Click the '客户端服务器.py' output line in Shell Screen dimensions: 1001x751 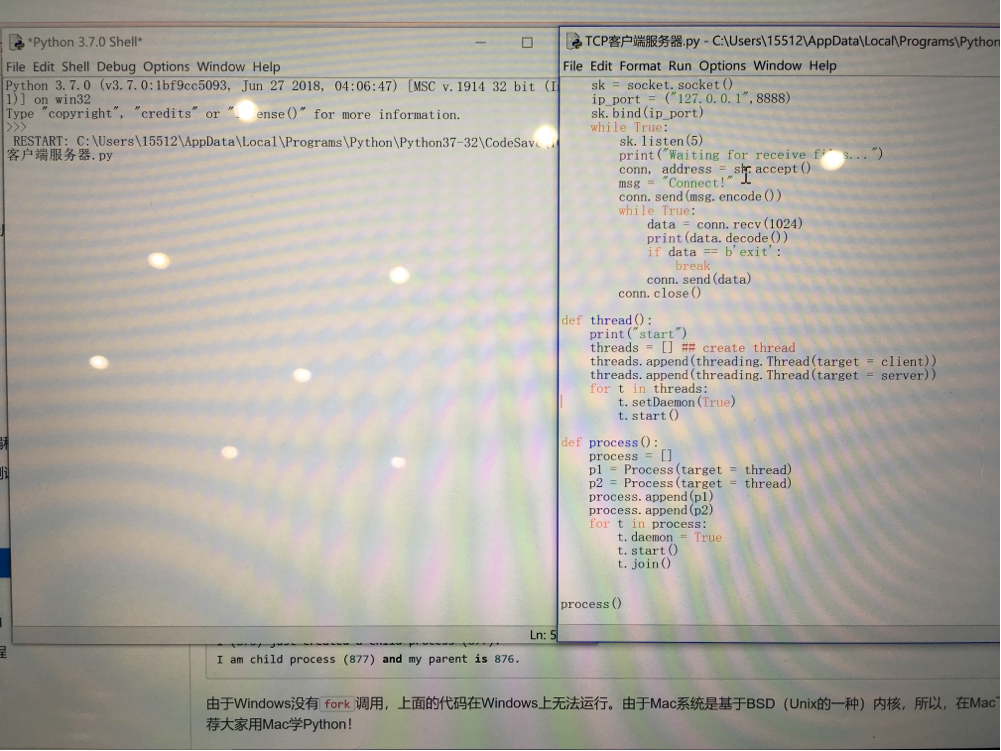click(x=59, y=155)
